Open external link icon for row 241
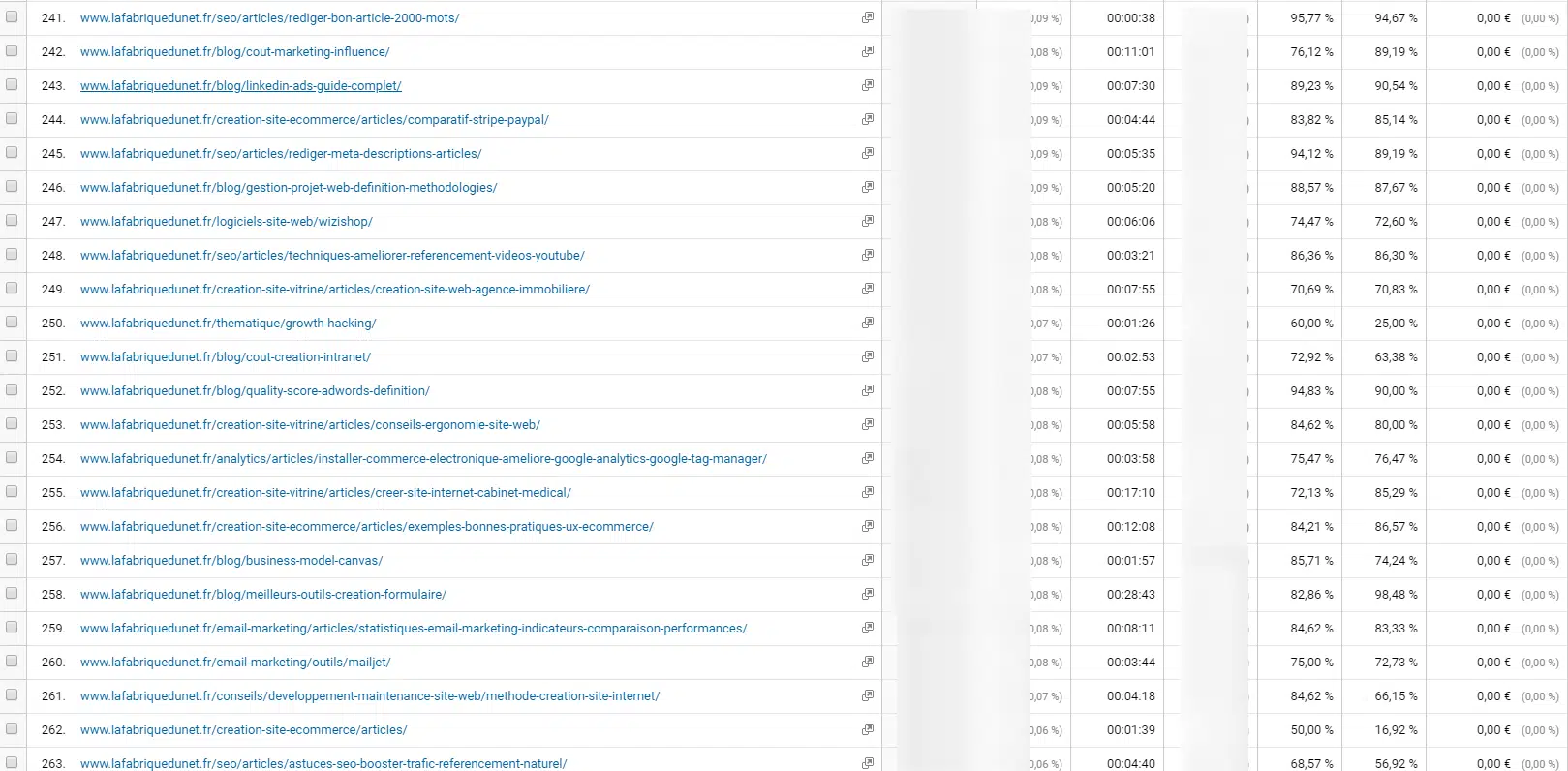Viewport: 1568px width, 771px height. pos(868,17)
